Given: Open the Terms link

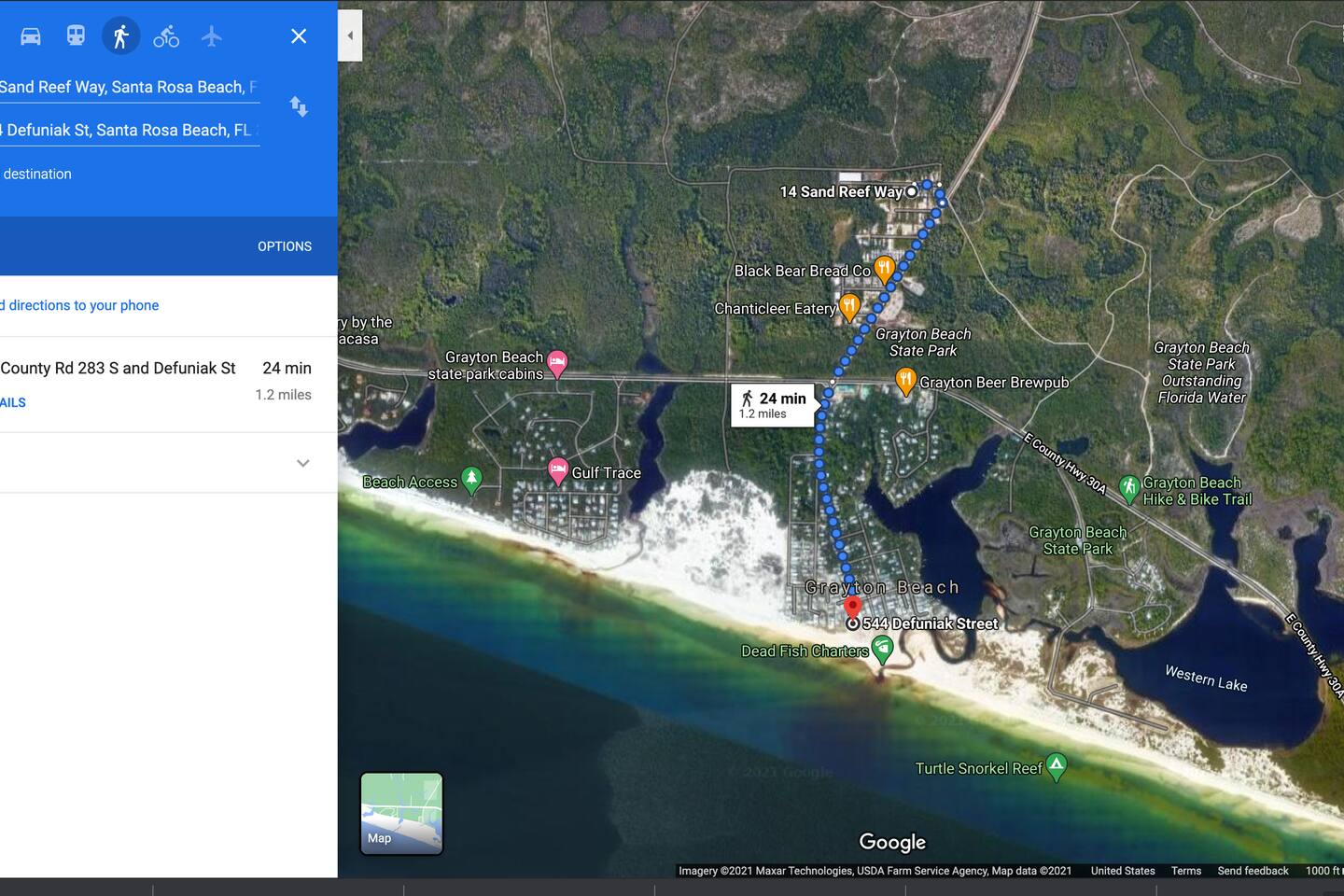Looking at the screenshot, I should [x=1186, y=871].
